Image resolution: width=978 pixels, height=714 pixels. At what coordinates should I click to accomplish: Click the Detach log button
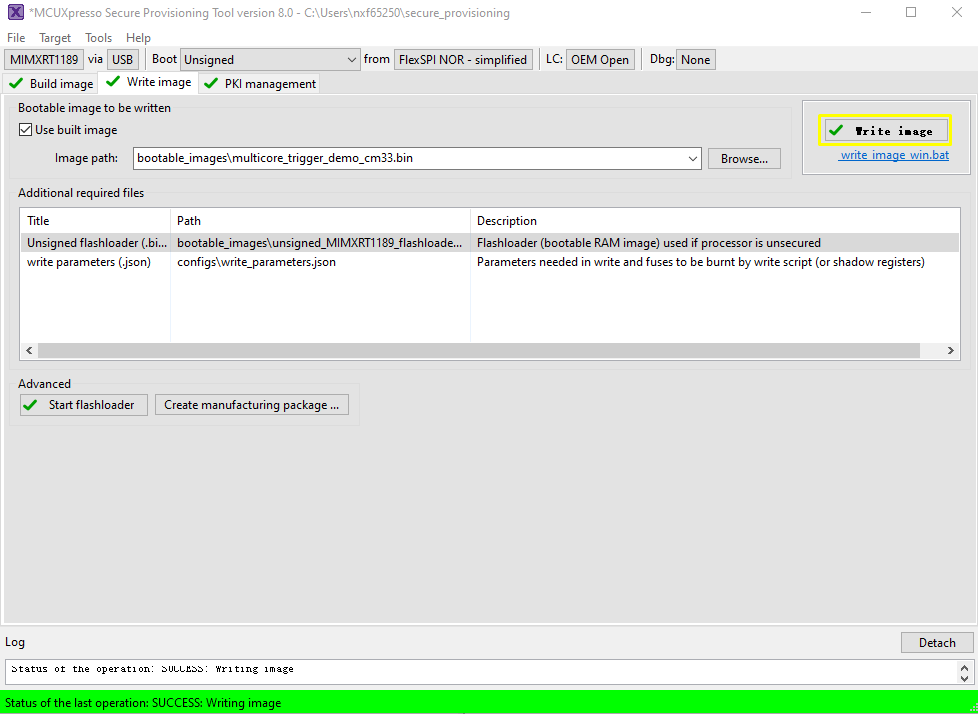[937, 643]
